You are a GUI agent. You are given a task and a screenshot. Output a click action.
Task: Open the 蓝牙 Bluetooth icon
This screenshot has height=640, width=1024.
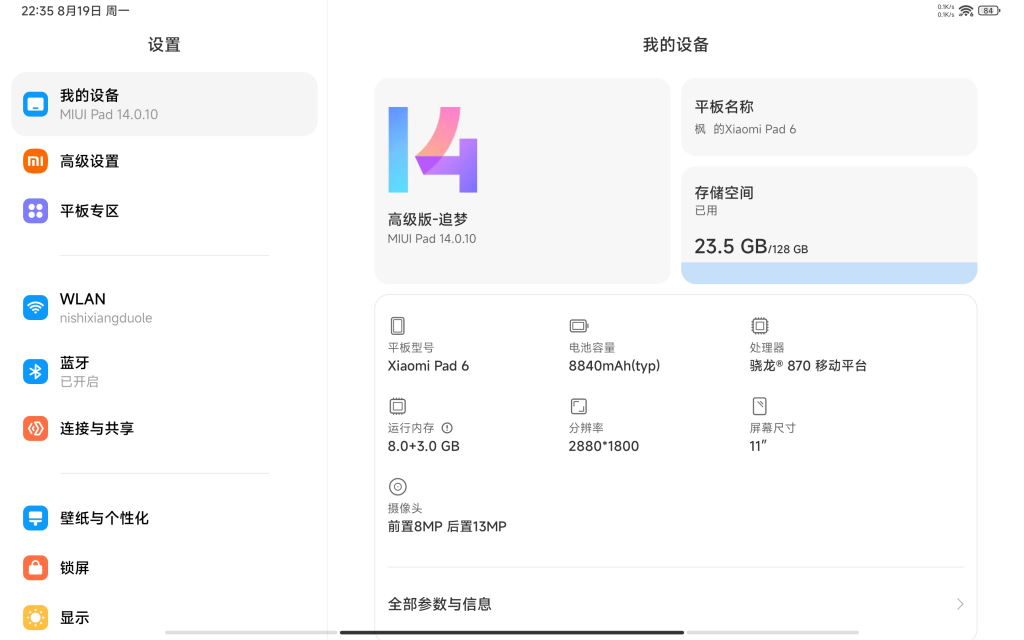35,372
